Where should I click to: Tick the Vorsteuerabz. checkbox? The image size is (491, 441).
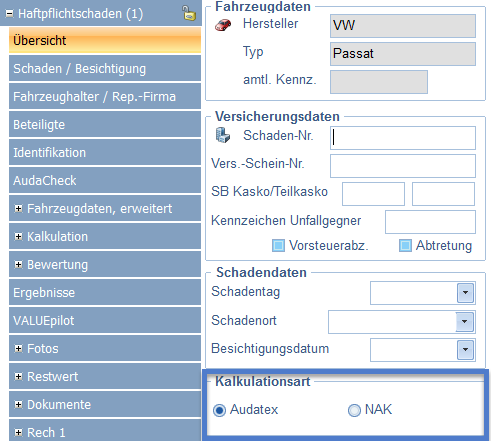pyautogui.click(x=278, y=246)
